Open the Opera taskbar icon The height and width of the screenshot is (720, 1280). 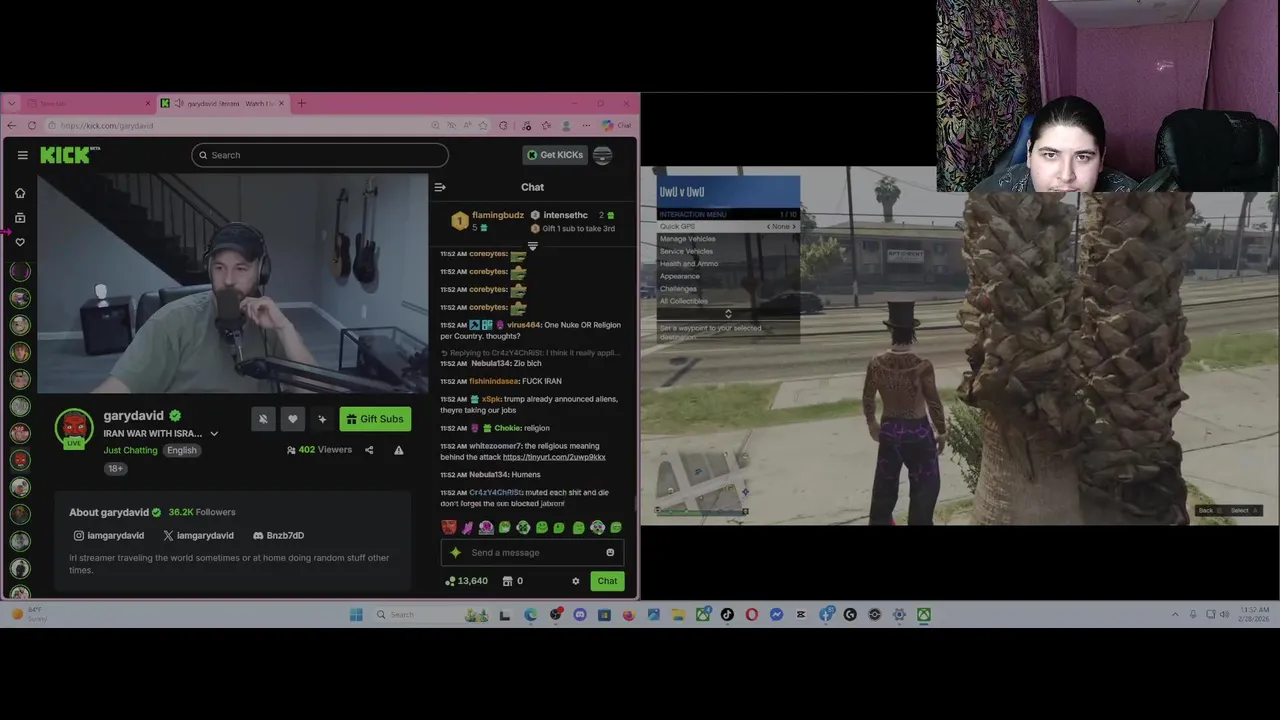[752, 615]
